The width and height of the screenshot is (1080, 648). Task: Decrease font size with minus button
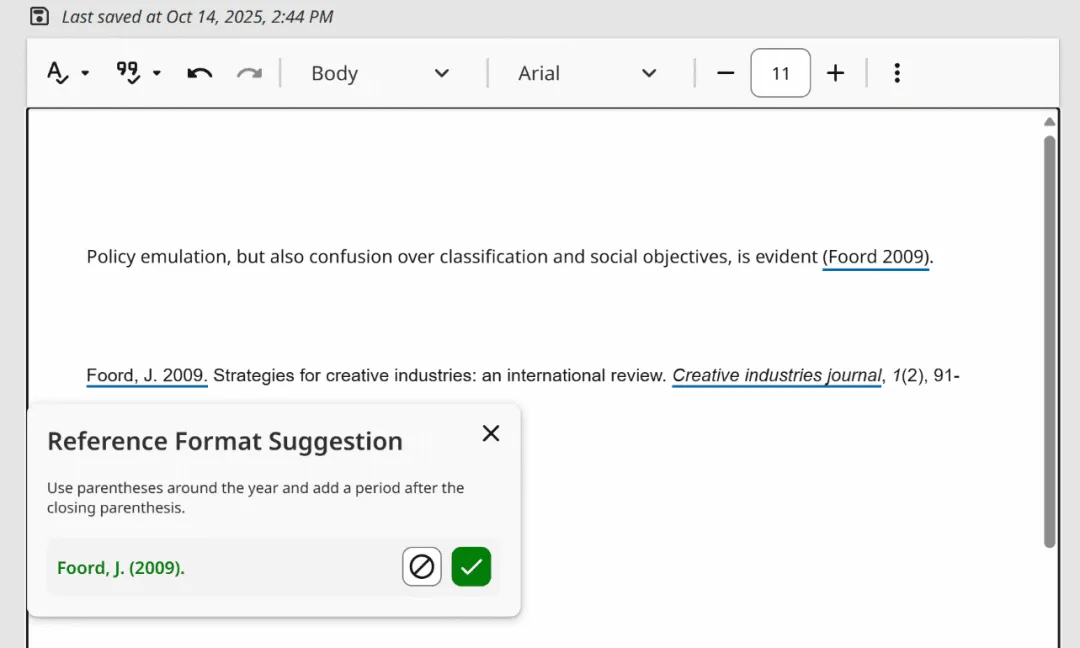pos(726,73)
